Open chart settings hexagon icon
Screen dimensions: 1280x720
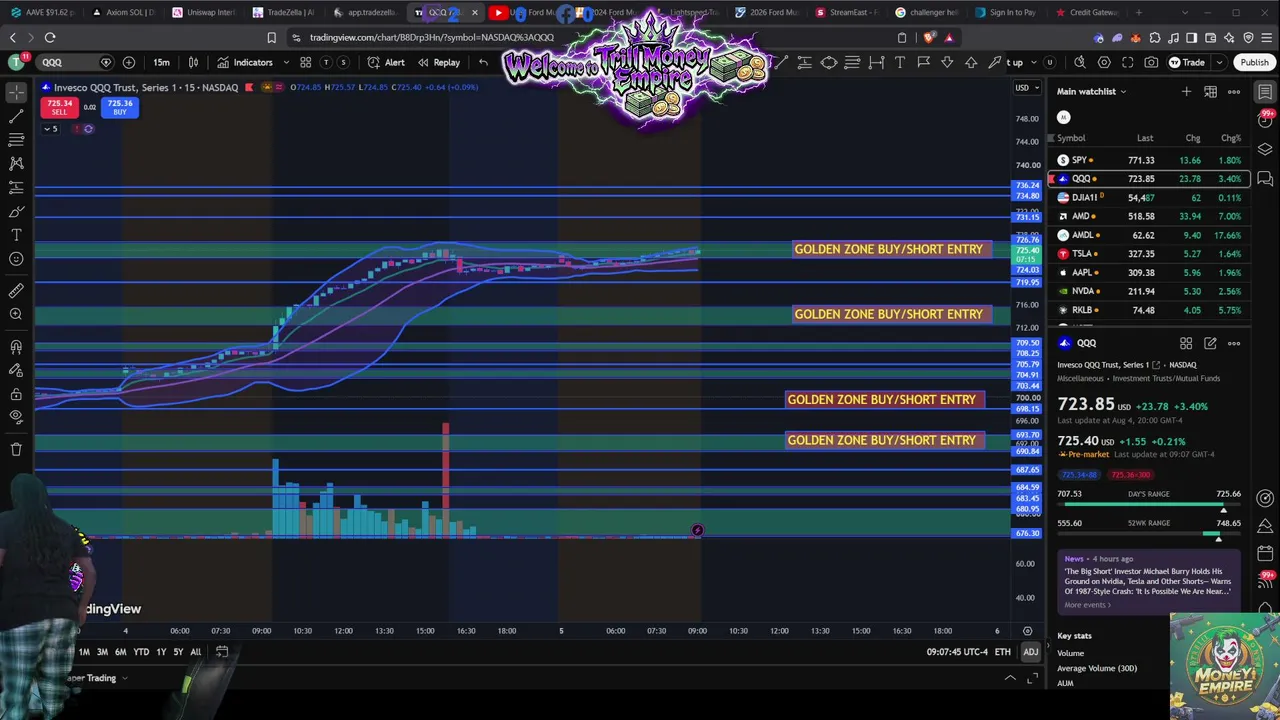click(x=1105, y=62)
